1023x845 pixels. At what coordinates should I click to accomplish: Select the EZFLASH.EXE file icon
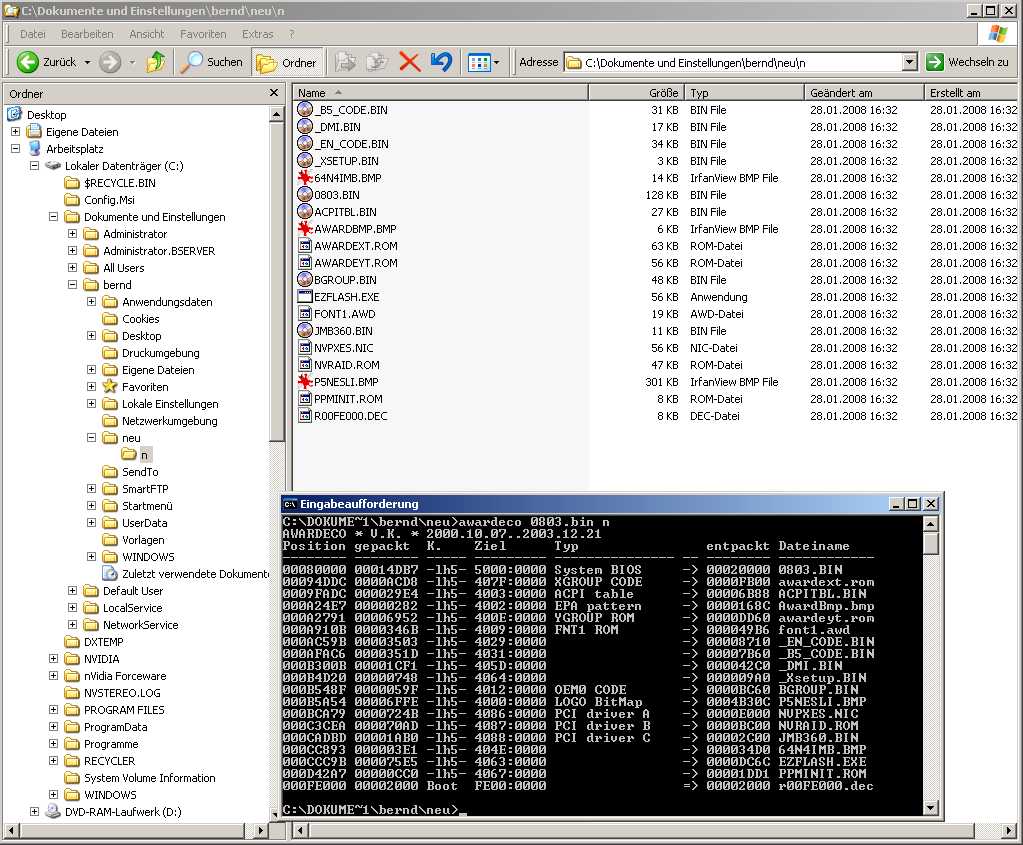[x=306, y=297]
